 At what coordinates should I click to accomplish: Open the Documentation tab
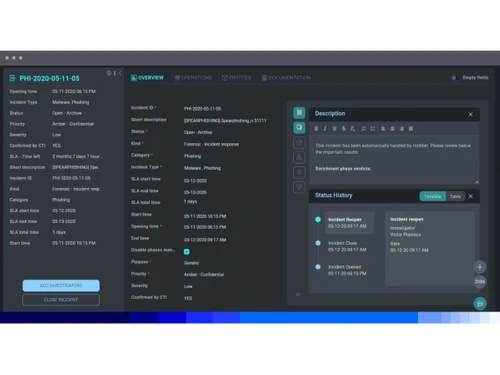coord(286,78)
